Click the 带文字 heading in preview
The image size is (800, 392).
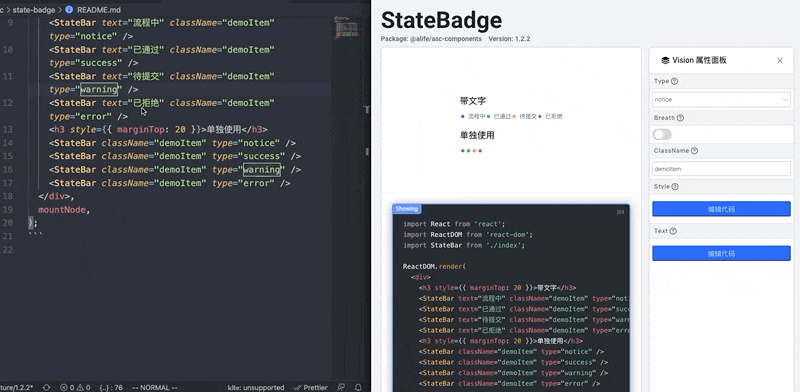coord(472,101)
